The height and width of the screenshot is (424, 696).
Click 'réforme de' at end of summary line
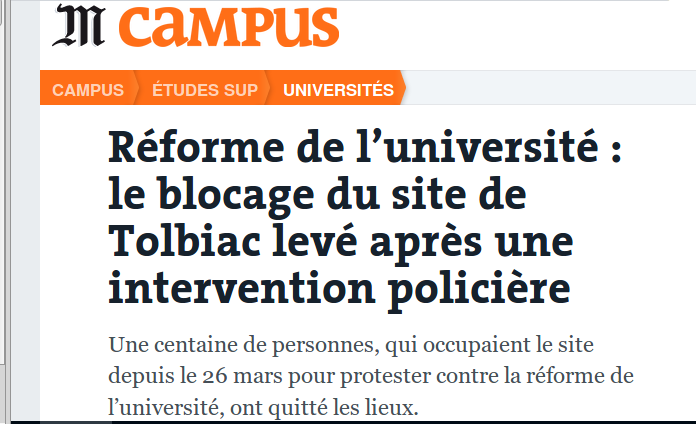coord(580,376)
